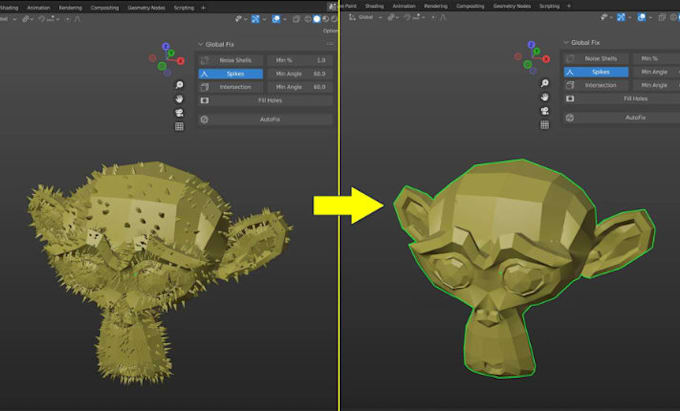Click proportional falloff curve icon in right header
Viewport: 680px width, 411px height.
(x=443, y=17)
